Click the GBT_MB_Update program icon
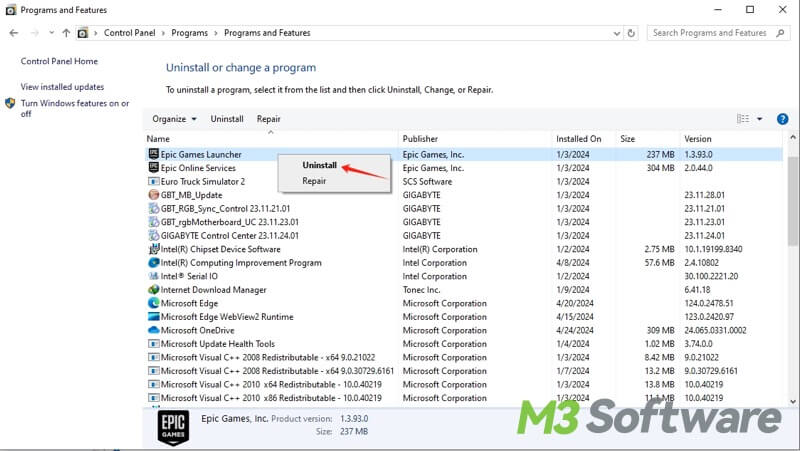This screenshot has width=800, height=451. click(x=154, y=195)
